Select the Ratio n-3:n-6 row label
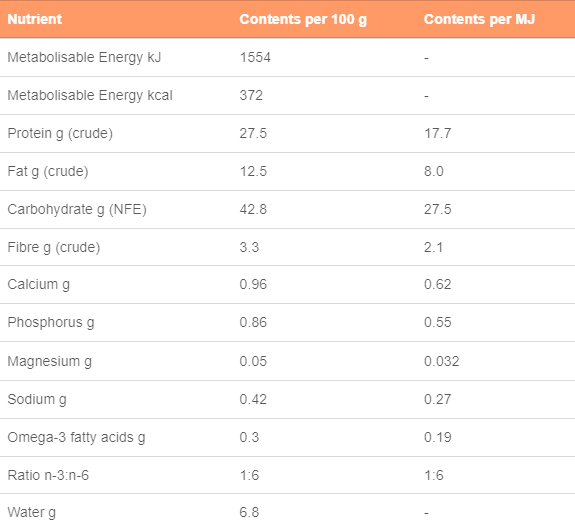This screenshot has height=526, width=575. pos(48,475)
